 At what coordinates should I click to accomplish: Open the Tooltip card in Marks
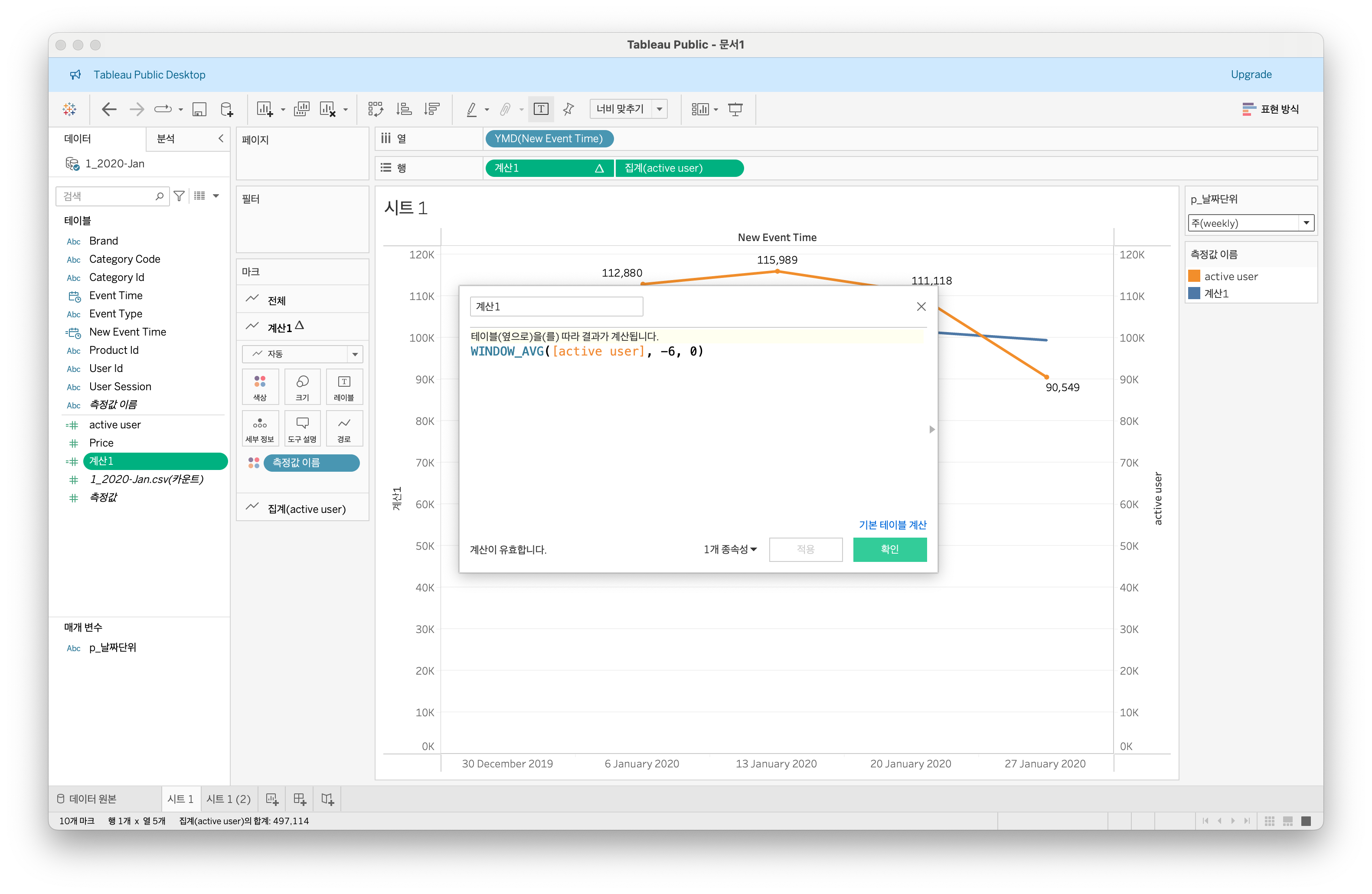coord(302,428)
